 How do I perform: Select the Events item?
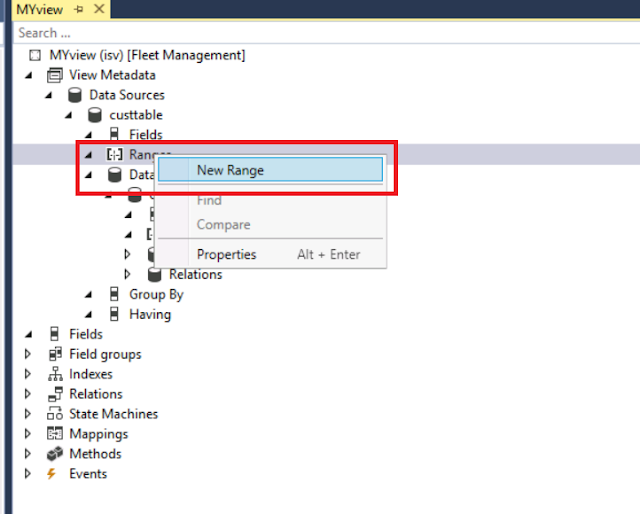[88, 474]
